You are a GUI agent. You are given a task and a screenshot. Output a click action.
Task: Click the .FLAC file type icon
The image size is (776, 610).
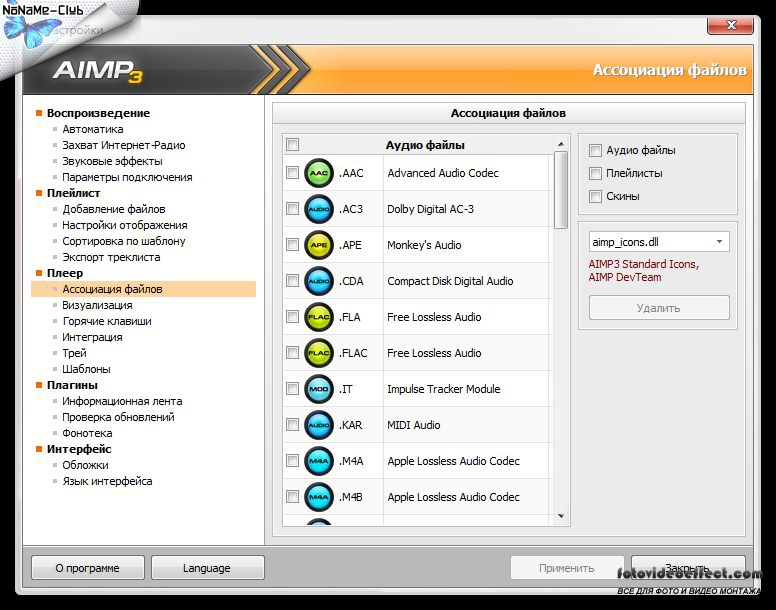pos(319,353)
